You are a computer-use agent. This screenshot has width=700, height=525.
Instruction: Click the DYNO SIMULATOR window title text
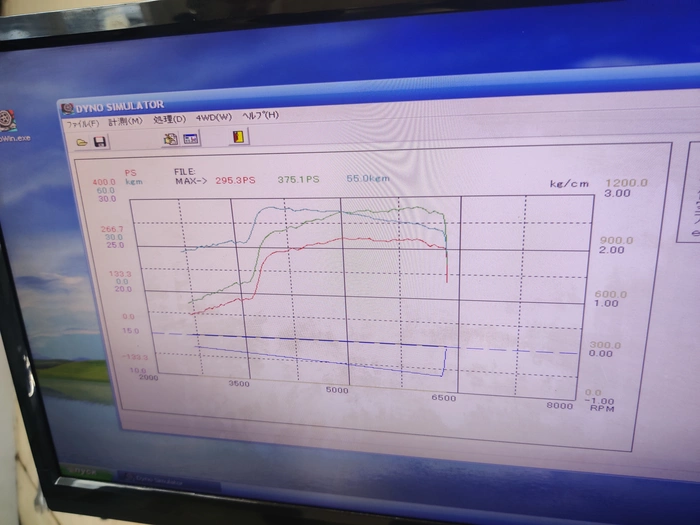[x=120, y=107]
